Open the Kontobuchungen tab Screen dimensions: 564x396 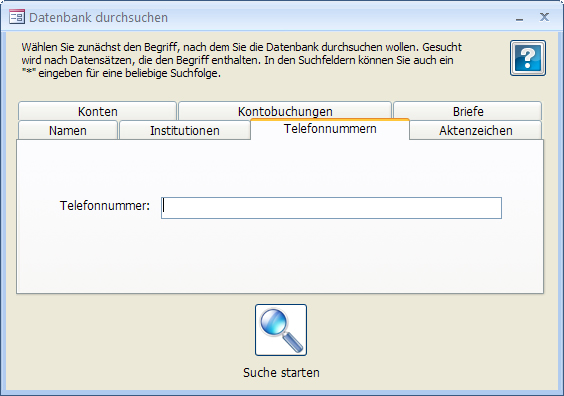click(x=285, y=111)
